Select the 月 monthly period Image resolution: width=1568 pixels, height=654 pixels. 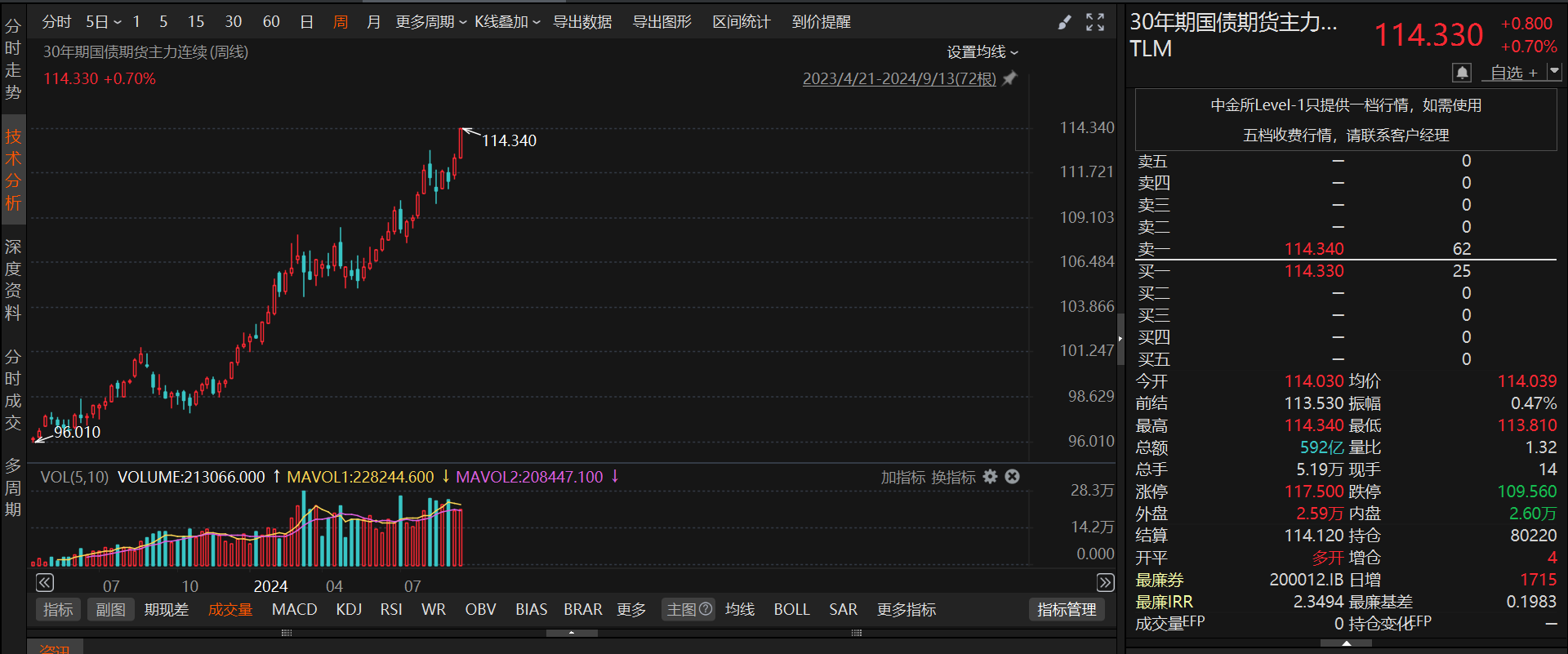[x=374, y=22]
